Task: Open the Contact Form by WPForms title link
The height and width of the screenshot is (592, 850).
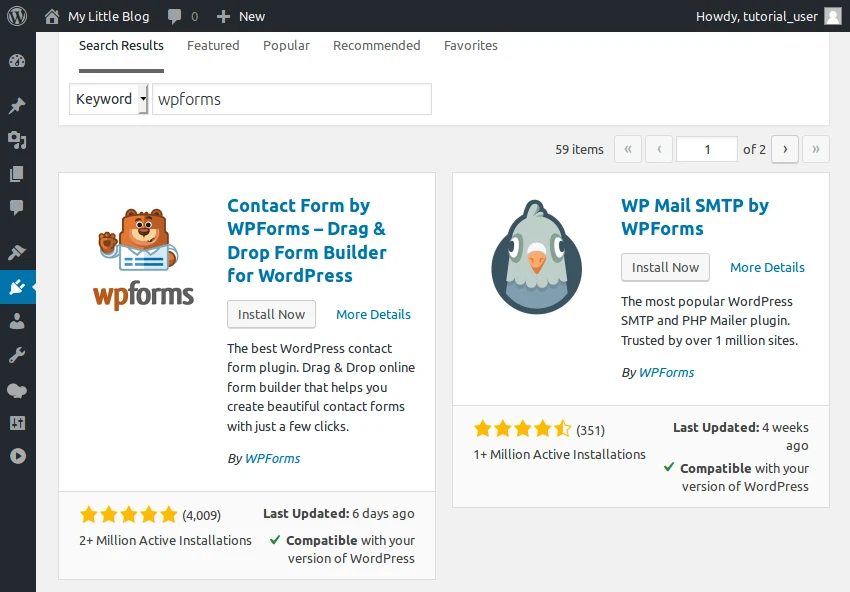Action: coord(307,240)
